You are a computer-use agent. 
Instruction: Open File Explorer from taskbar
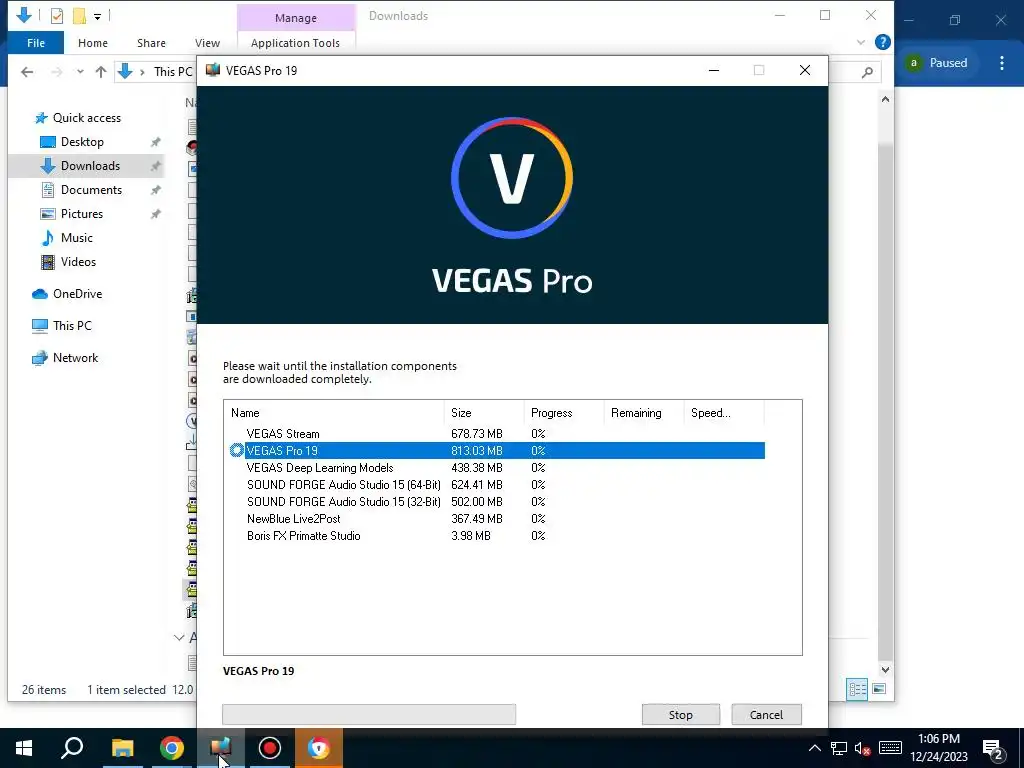122,748
